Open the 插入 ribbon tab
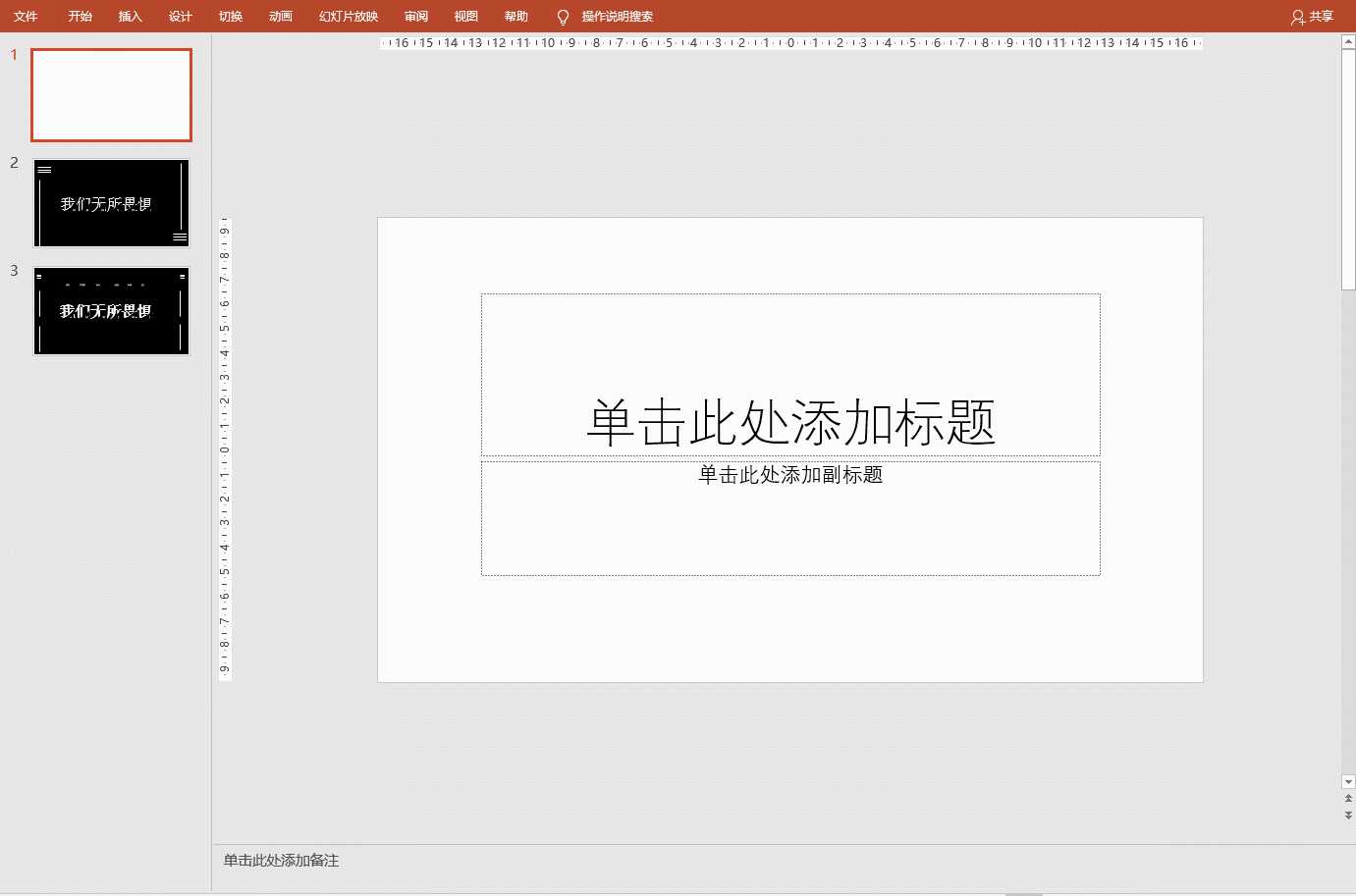 coord(131,16)
